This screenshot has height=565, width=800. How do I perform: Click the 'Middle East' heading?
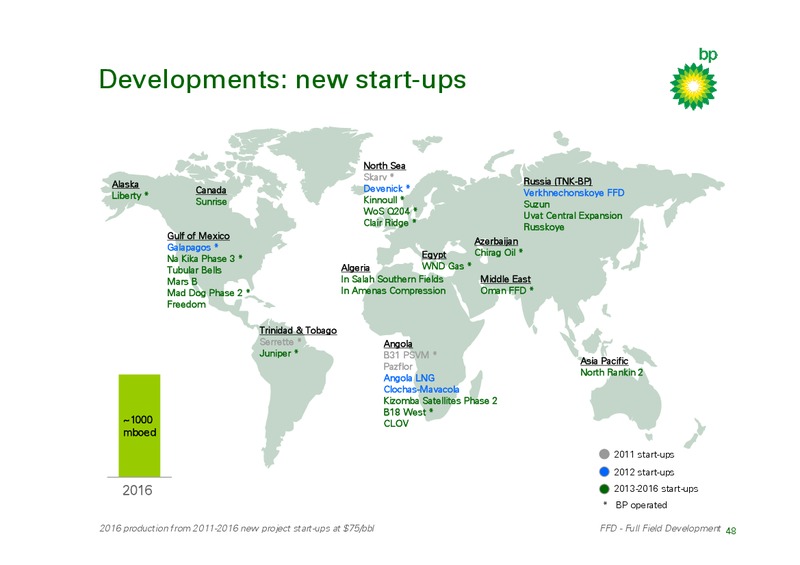pos(505,279)
